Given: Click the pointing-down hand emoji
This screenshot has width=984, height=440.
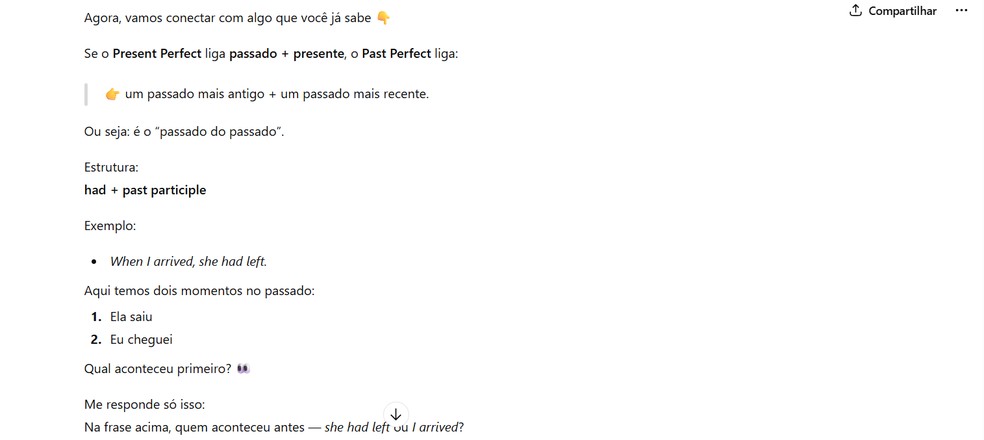Looking at the screenshot, I should [383, 19].
